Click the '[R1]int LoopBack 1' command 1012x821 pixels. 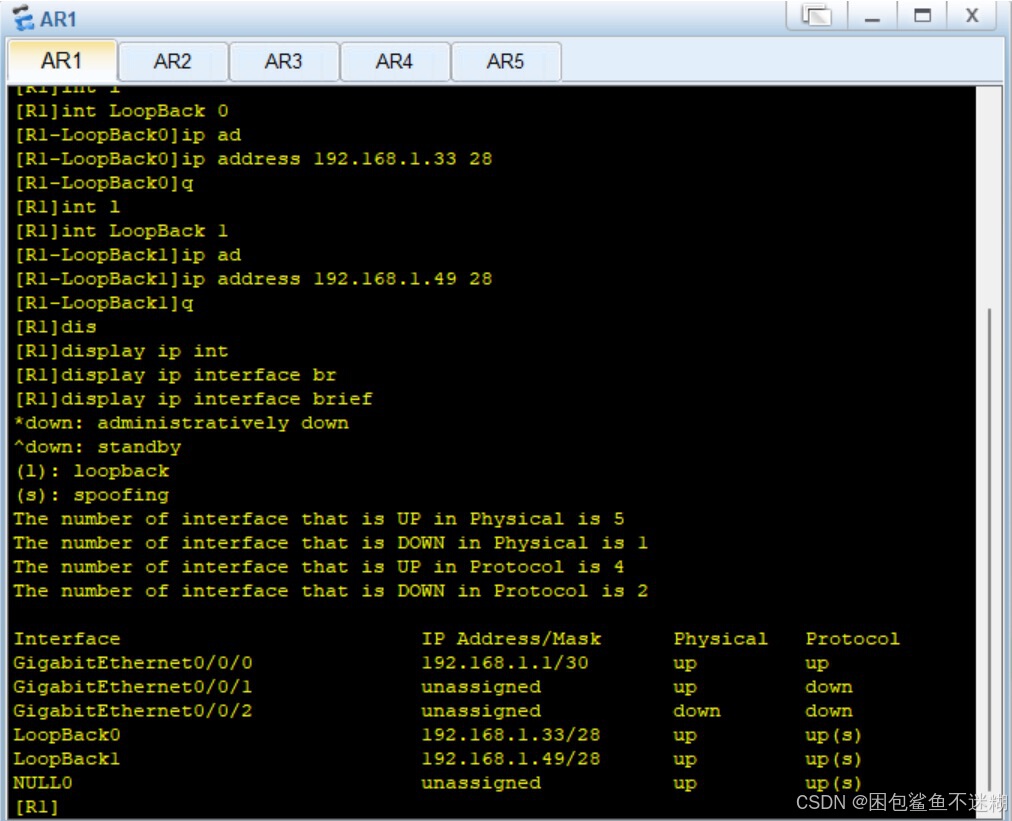[x=121, y=231]
